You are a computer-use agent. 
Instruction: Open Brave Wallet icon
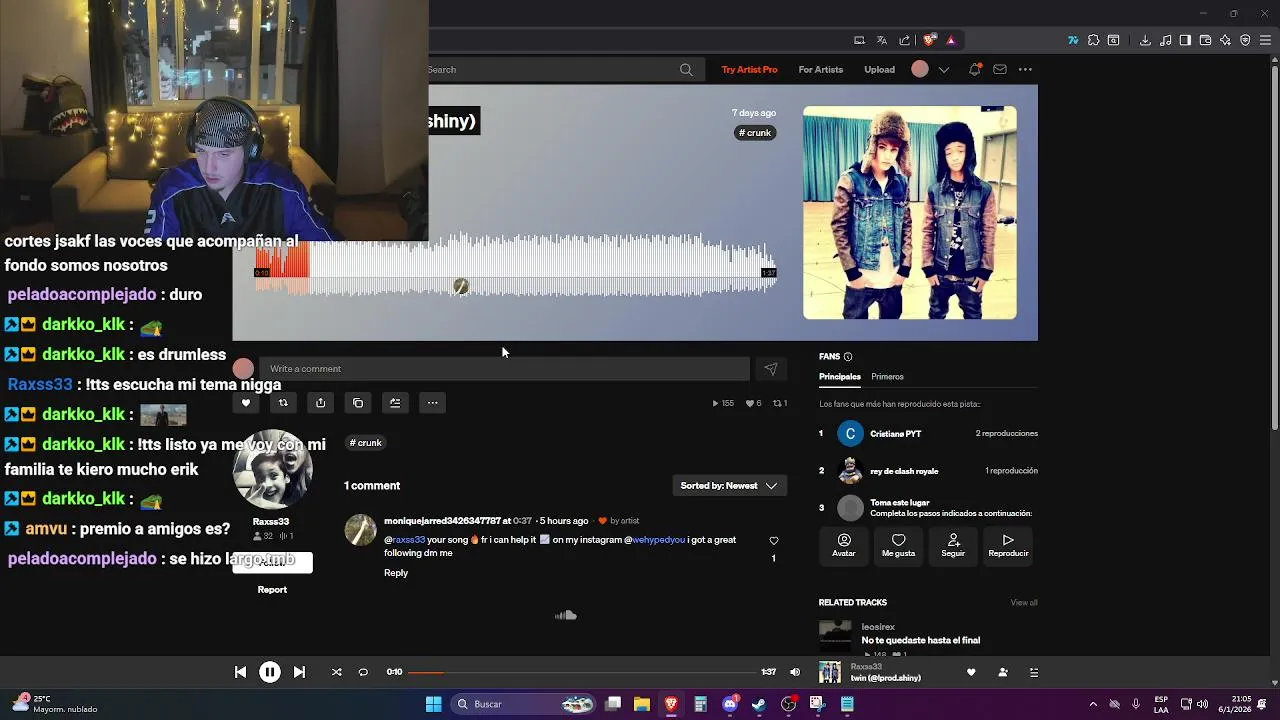click(1205, 40)
